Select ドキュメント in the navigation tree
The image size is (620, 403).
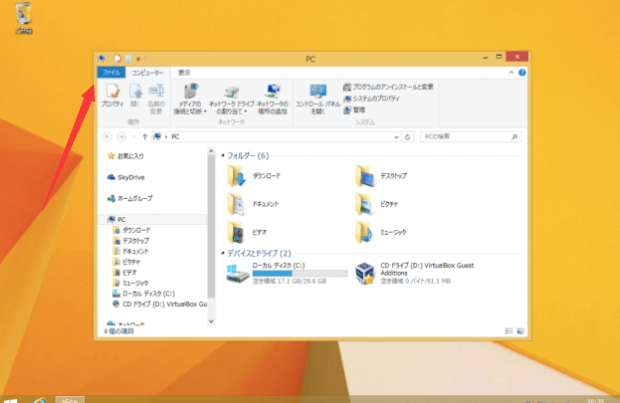coord(131,251)
